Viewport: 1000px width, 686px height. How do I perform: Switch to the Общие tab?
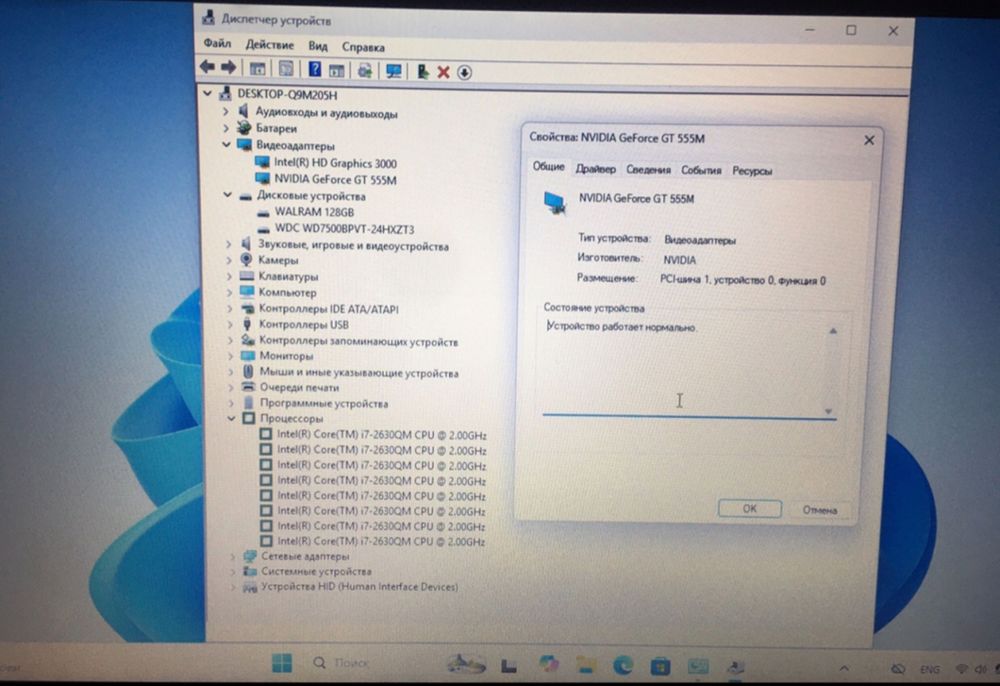(548, 166)
